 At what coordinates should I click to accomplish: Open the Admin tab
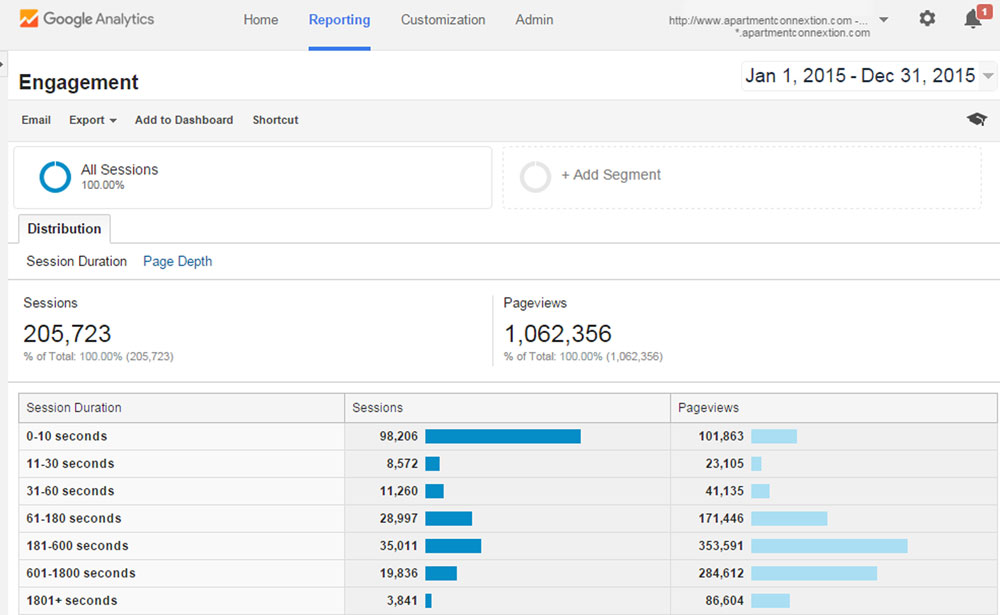tap(534, 20)
